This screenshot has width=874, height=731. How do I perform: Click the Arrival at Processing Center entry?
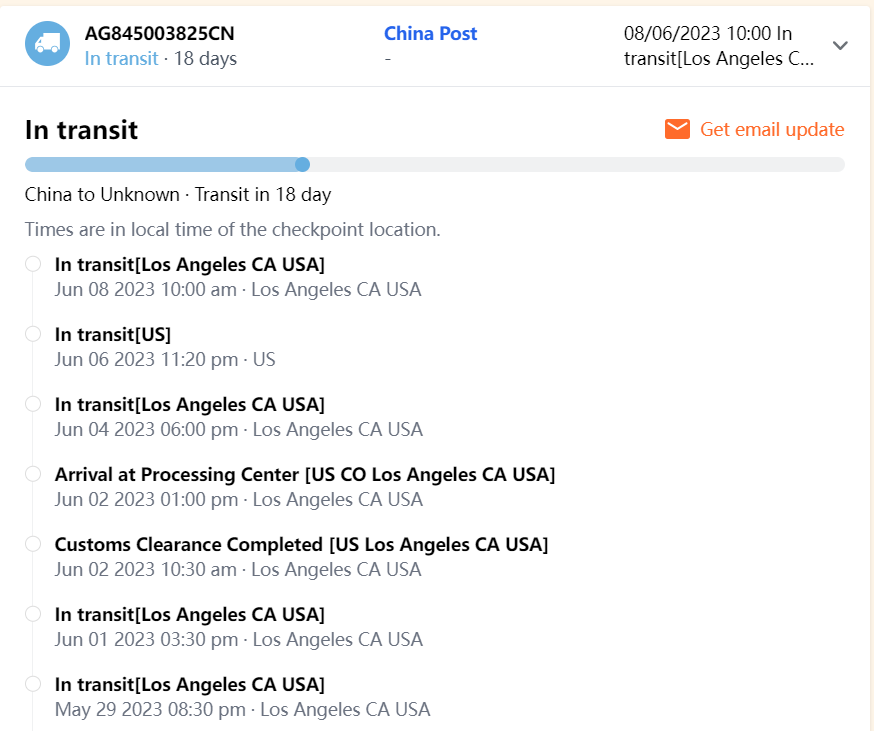point(305,474)
